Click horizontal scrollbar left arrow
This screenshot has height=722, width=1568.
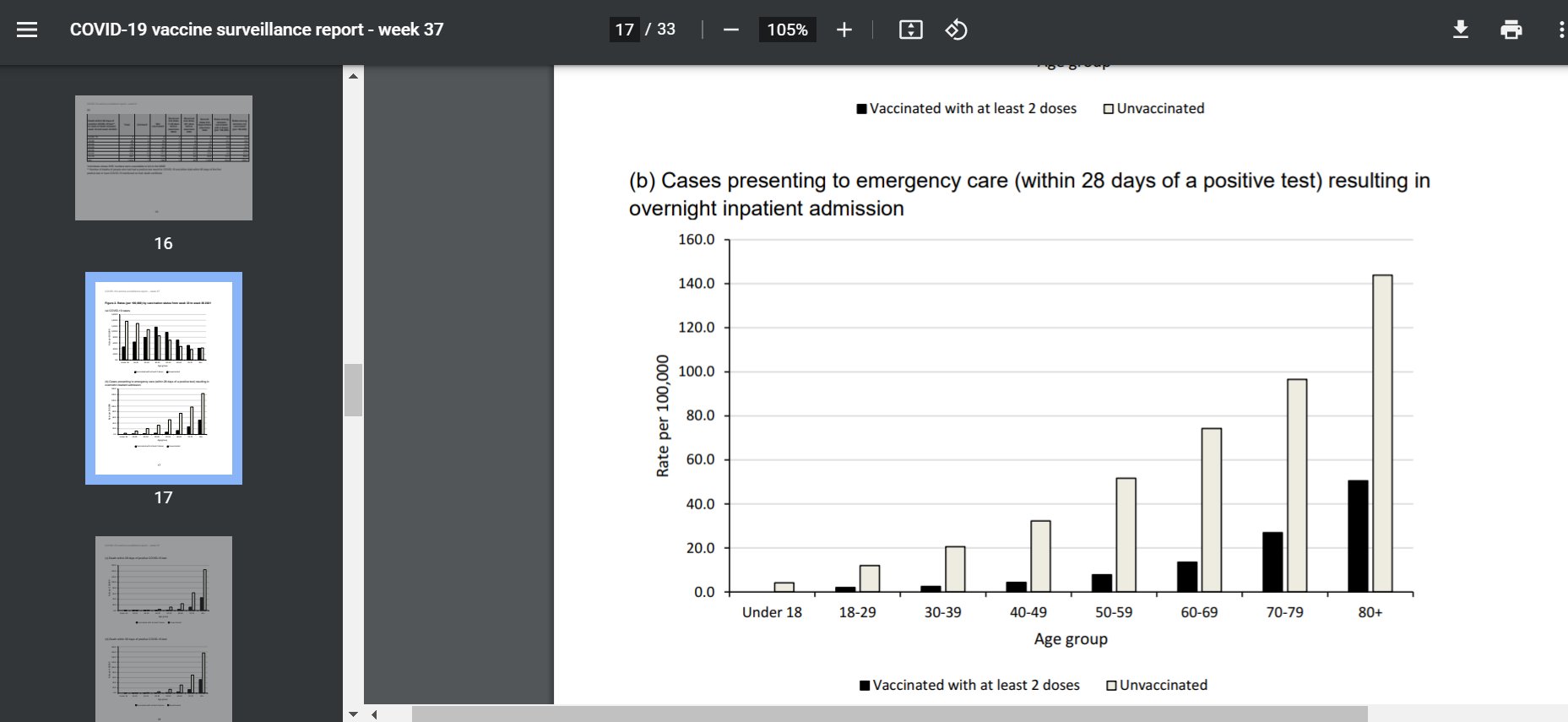point(374,714)
